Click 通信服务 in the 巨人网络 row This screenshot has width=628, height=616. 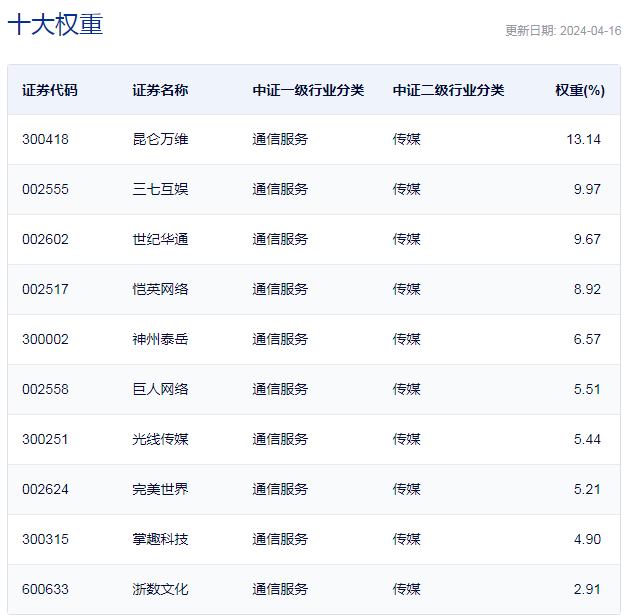pos(280,389)
